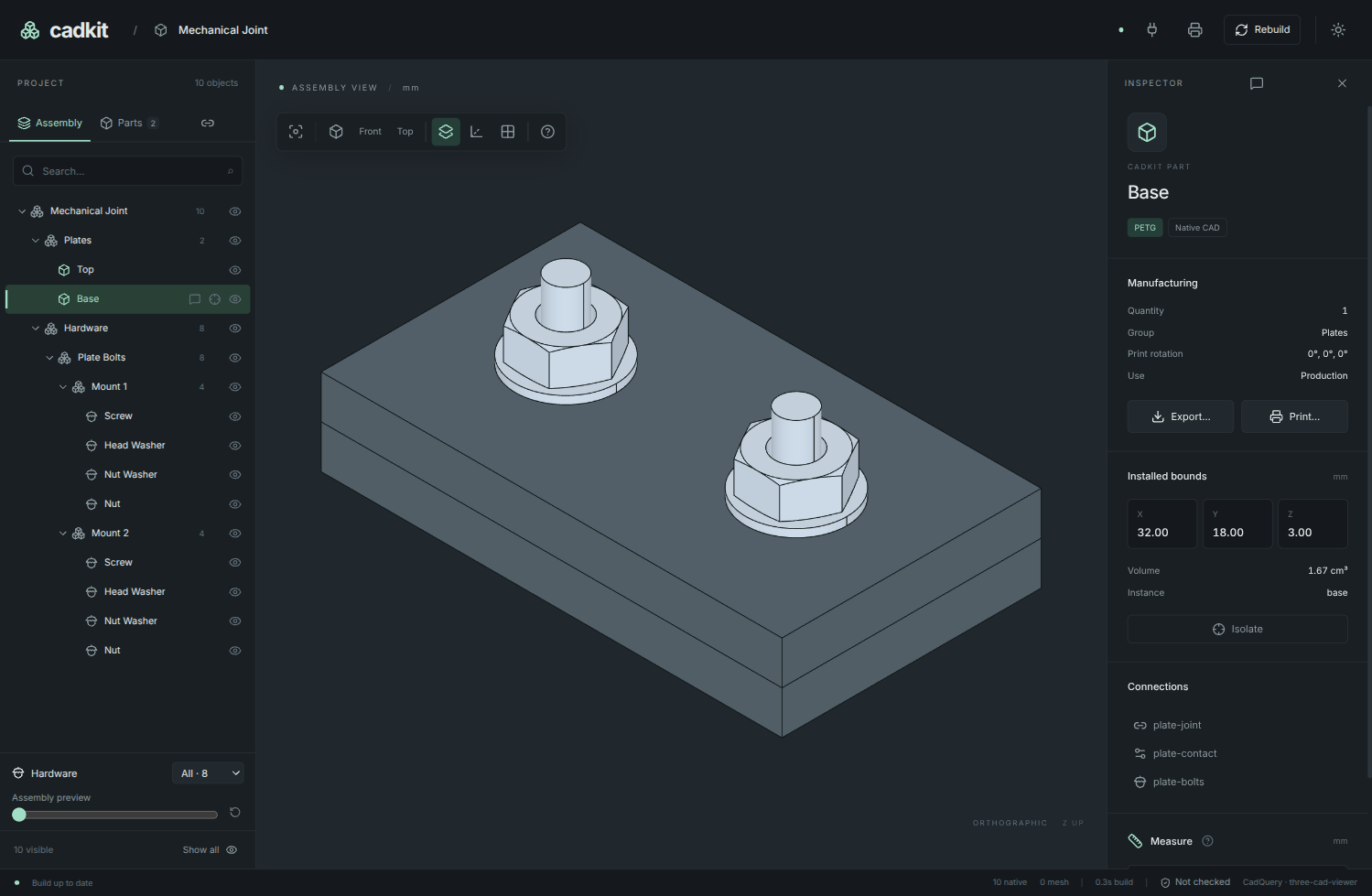
Task: Select Head Washer under Mount 1
Action: pos(128,446)
